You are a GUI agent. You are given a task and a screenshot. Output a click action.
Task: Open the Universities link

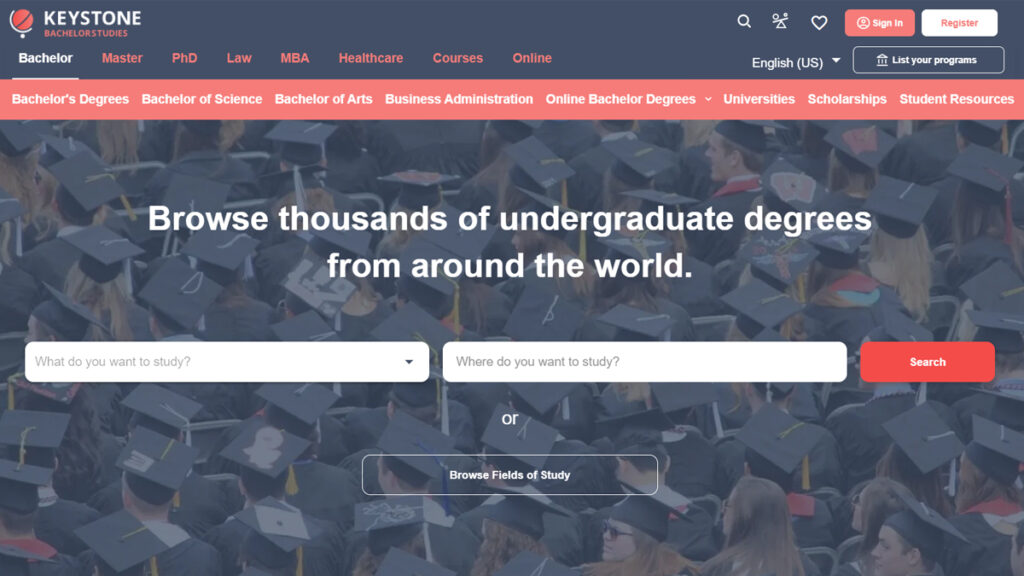tap(759, 99)
